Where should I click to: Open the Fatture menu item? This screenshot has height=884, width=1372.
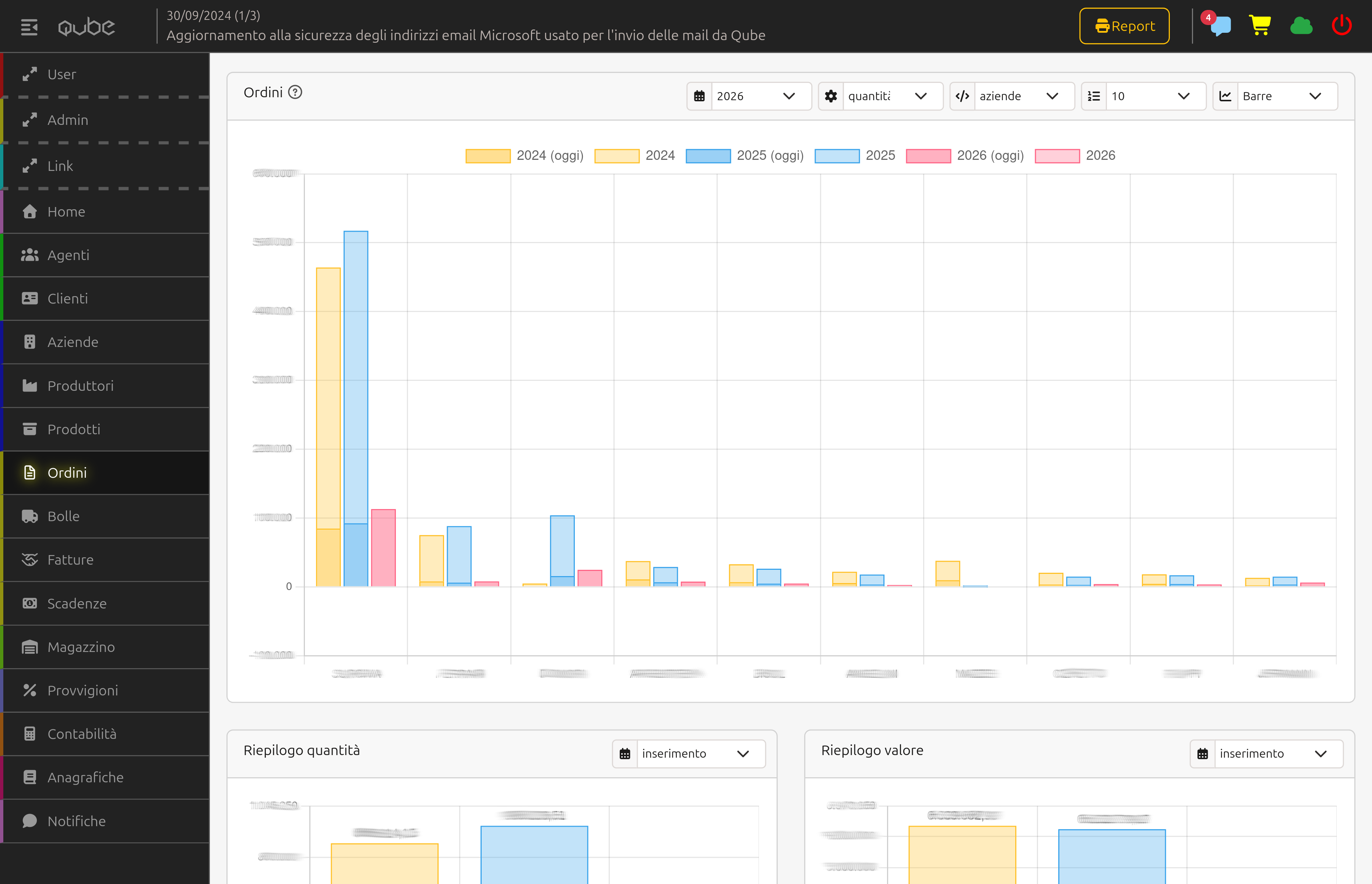point(70,559)
